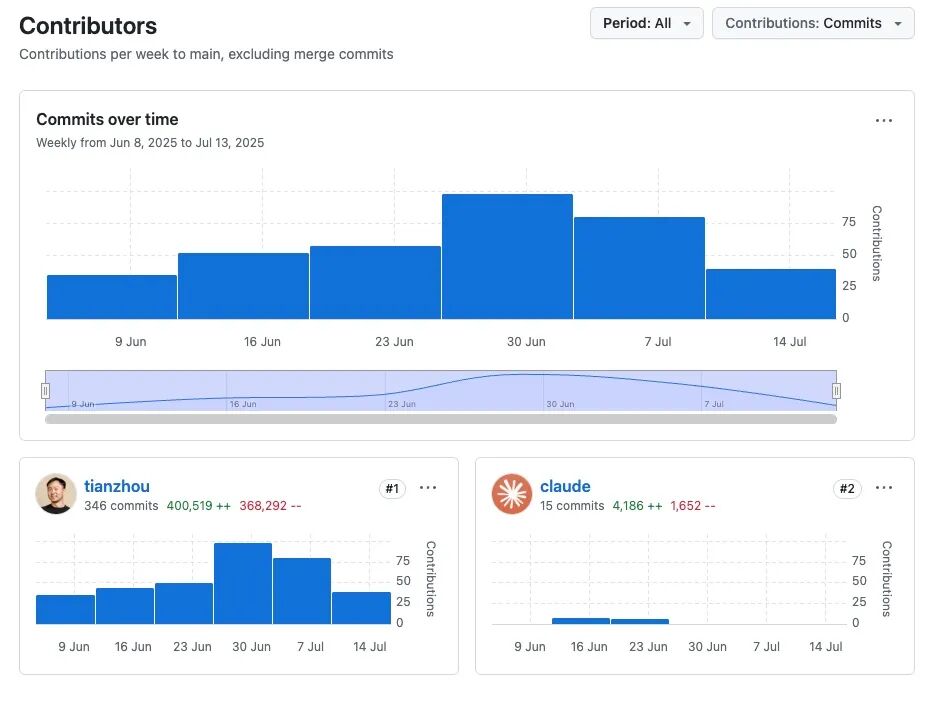
Task: Open the claude profile link
Action: [x=565, y=486]
